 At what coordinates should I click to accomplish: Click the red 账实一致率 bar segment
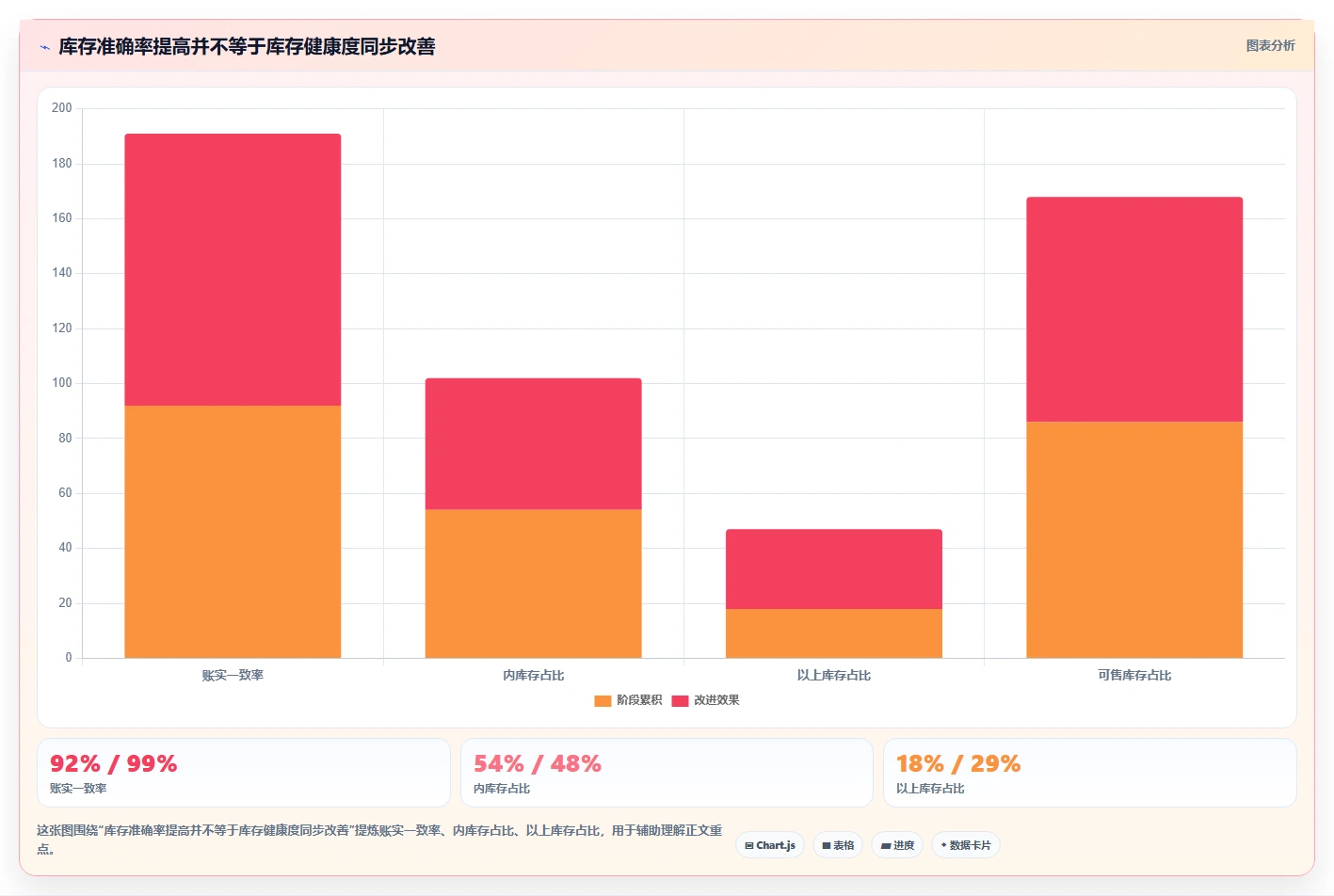point(233,270)
